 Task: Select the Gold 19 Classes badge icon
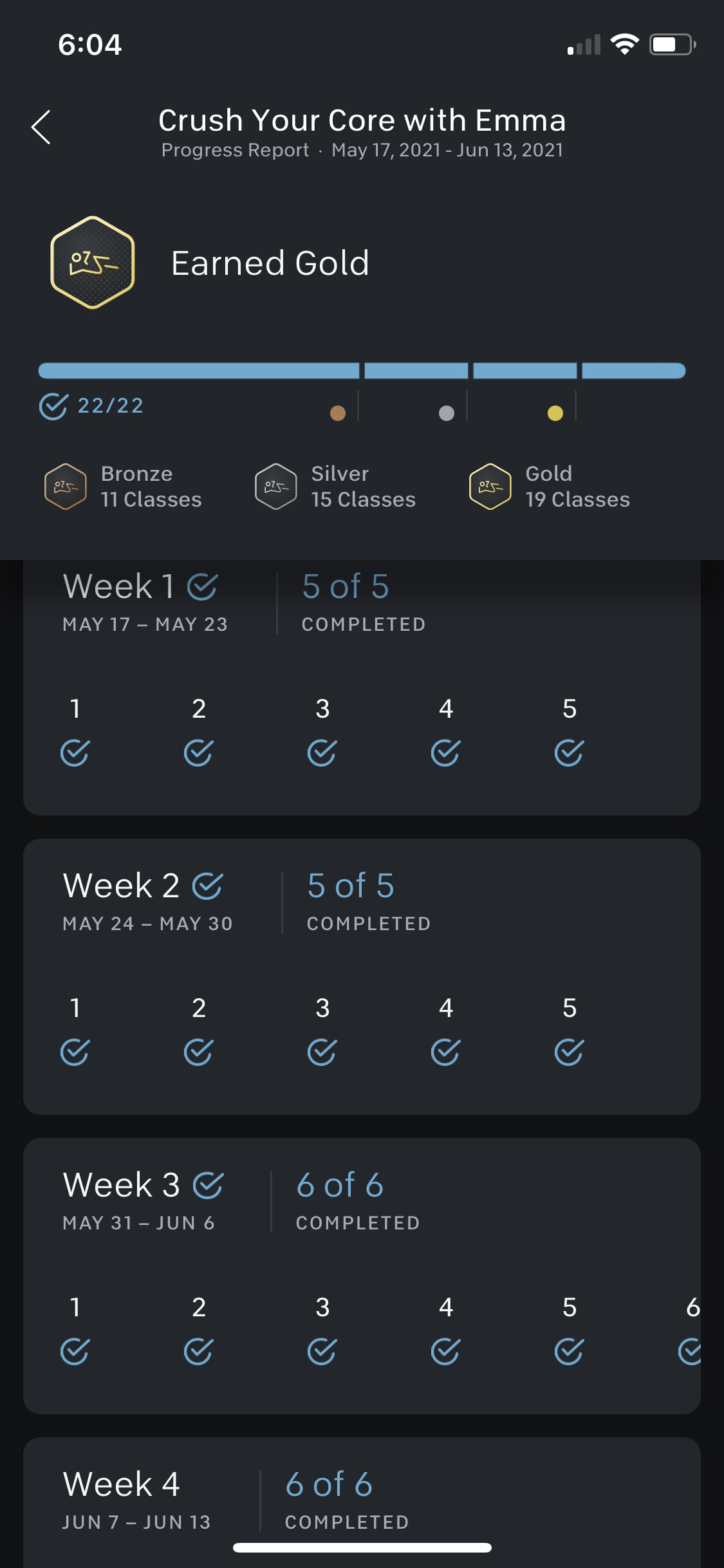pos(490,487)
